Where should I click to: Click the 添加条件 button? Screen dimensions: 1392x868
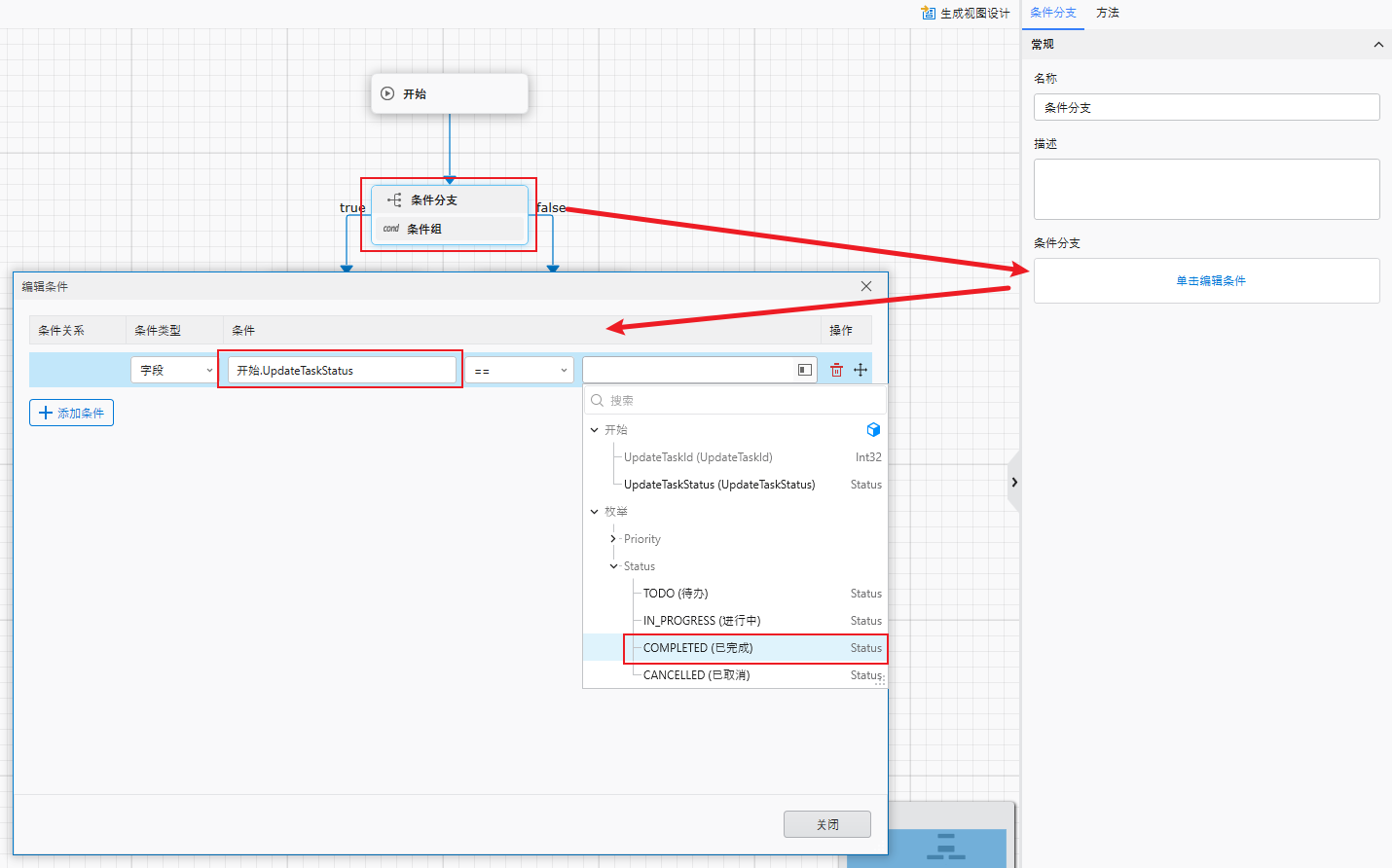[72, 413]
